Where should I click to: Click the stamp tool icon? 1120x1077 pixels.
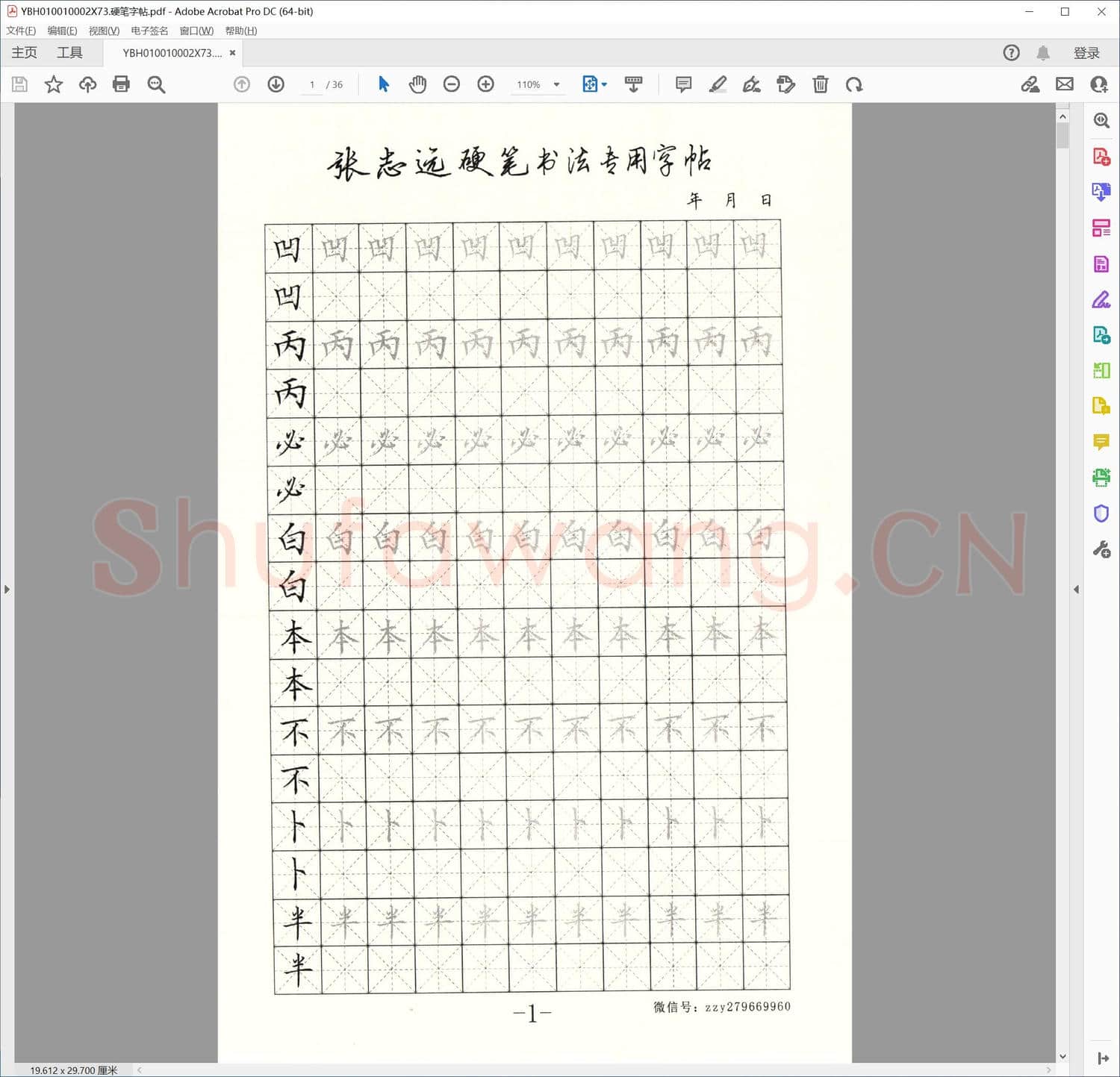[786, 84]
